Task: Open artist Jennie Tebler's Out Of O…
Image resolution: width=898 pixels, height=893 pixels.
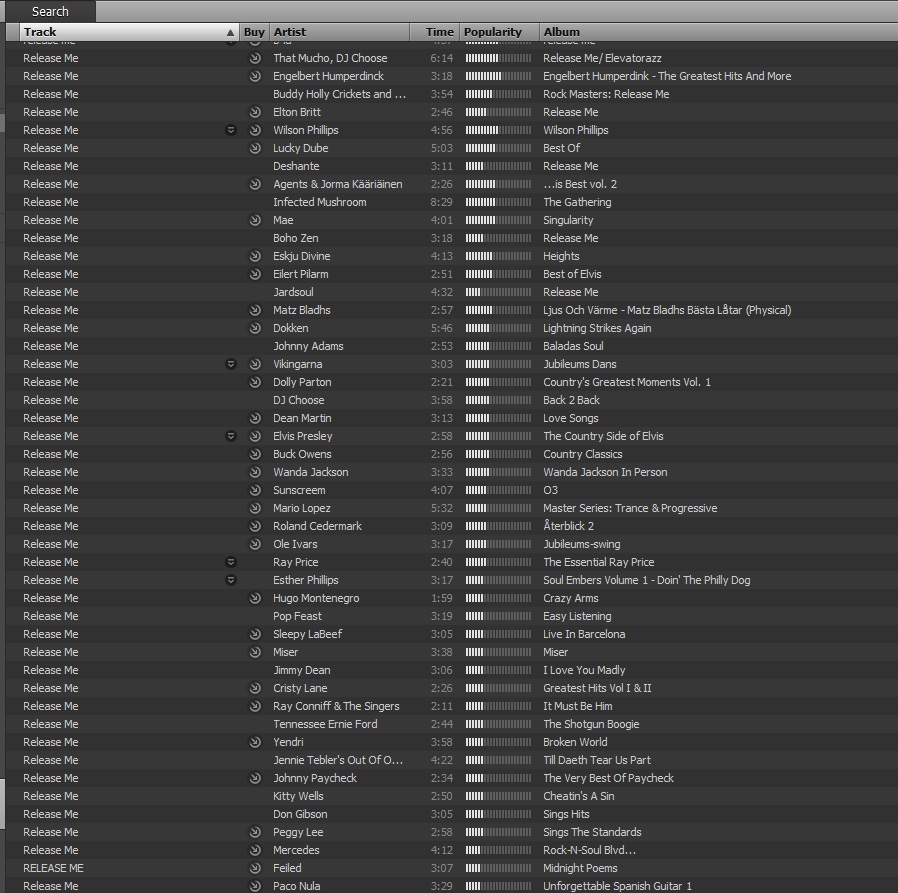Action: click(x=338, y=760)
